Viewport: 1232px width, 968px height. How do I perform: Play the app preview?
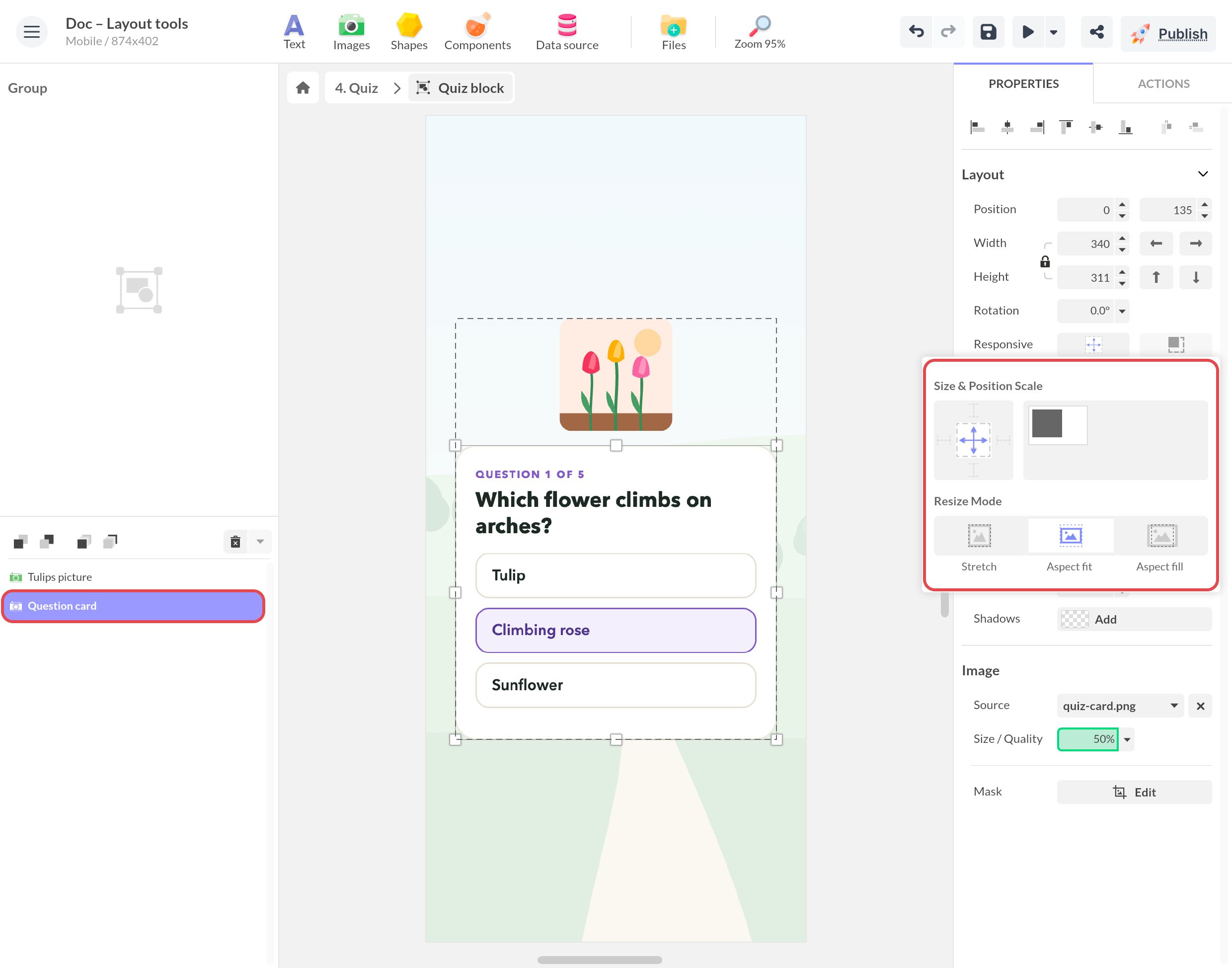click(1027, 32)
